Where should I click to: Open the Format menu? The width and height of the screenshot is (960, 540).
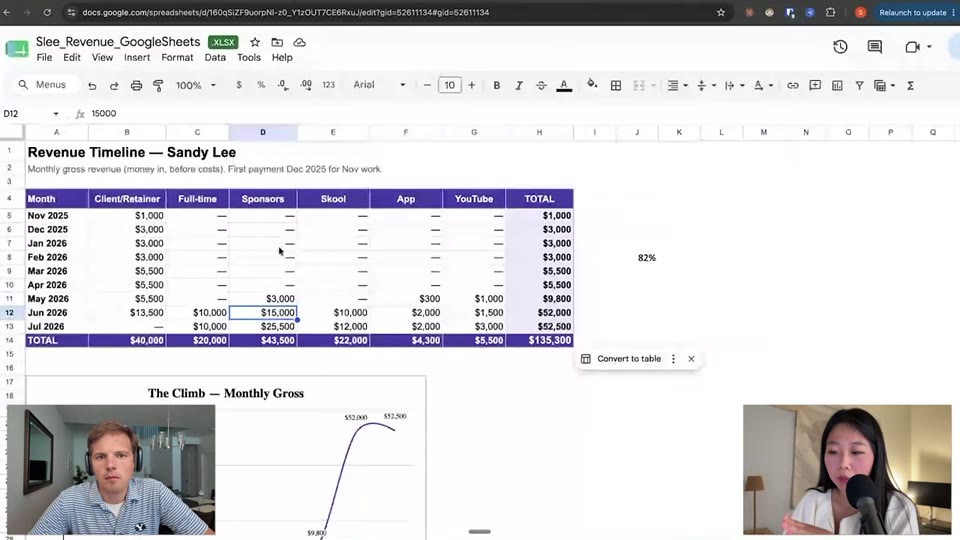click(177, 58)
